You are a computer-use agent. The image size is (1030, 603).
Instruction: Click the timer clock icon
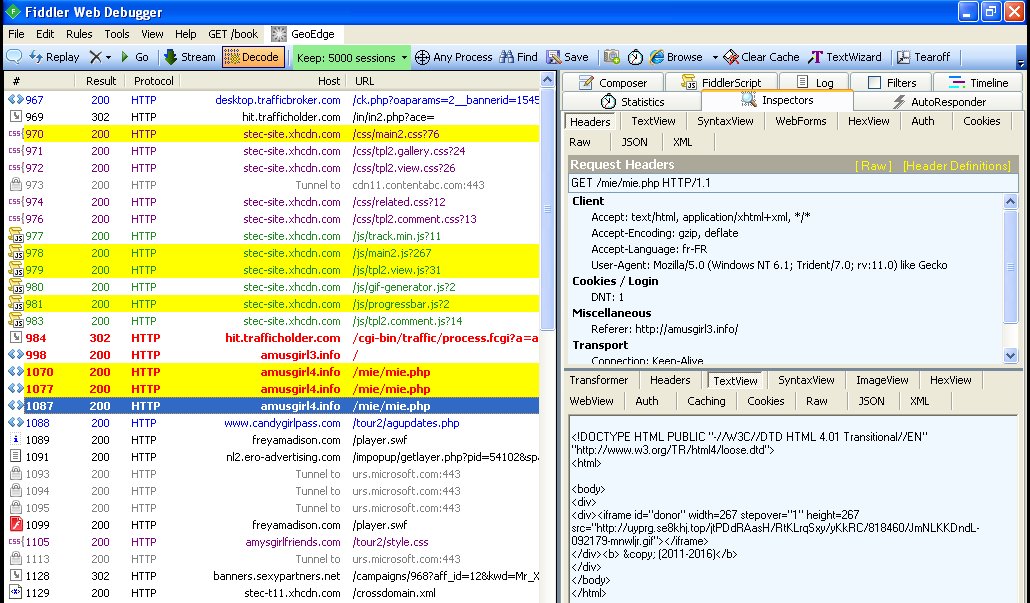pos(635,57)
